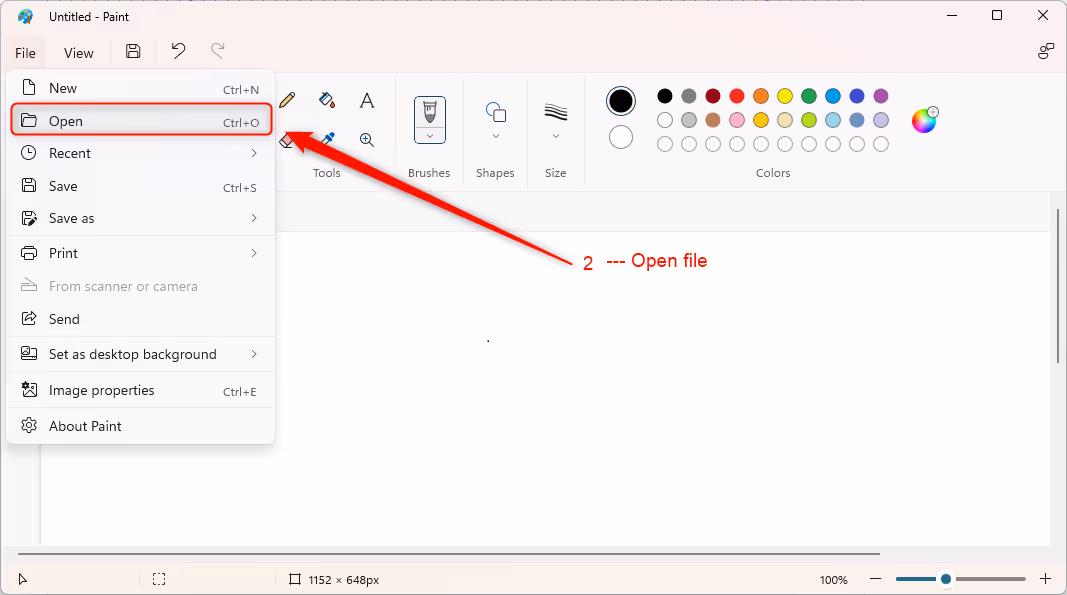Expand the Shapes dropdown chevron
Viewport: 1067px width, 595px height.
[x=496, y=136]
